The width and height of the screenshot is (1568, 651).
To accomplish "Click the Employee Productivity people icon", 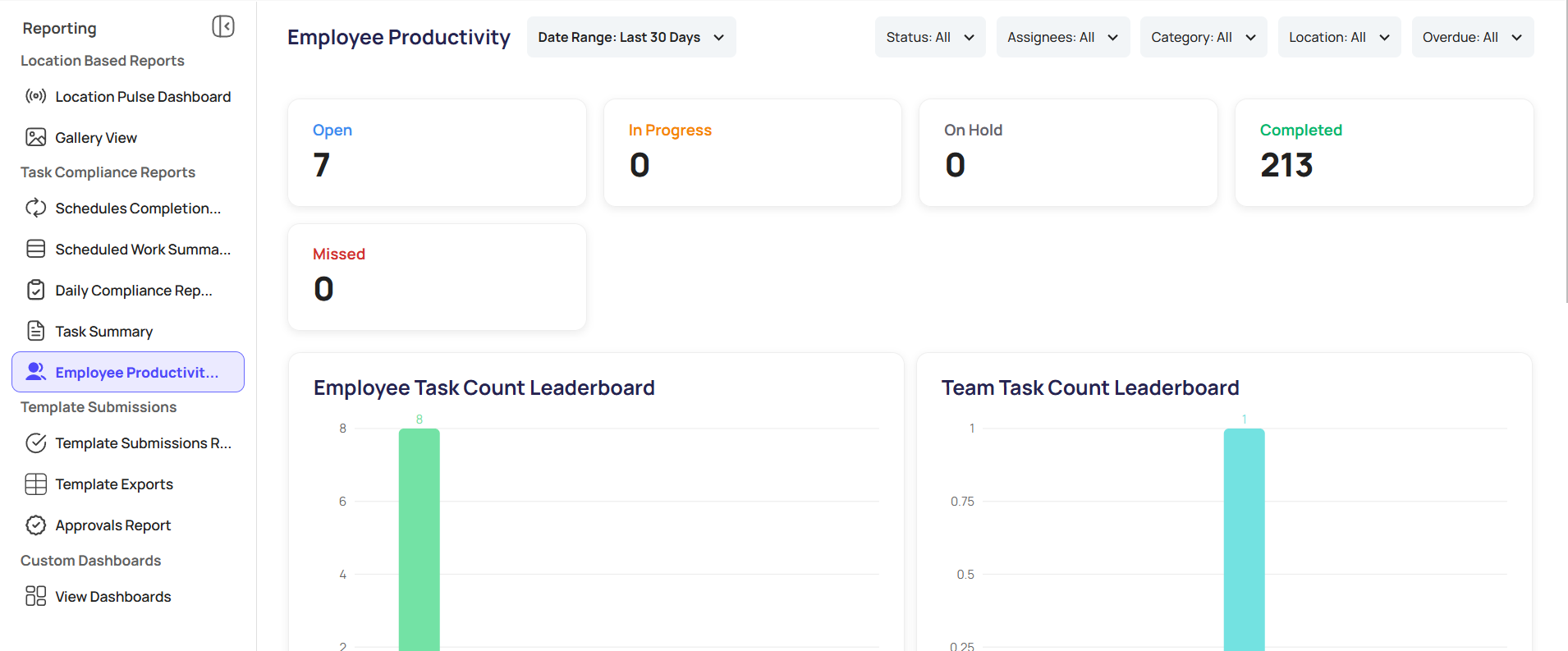I will click(35, 372).
